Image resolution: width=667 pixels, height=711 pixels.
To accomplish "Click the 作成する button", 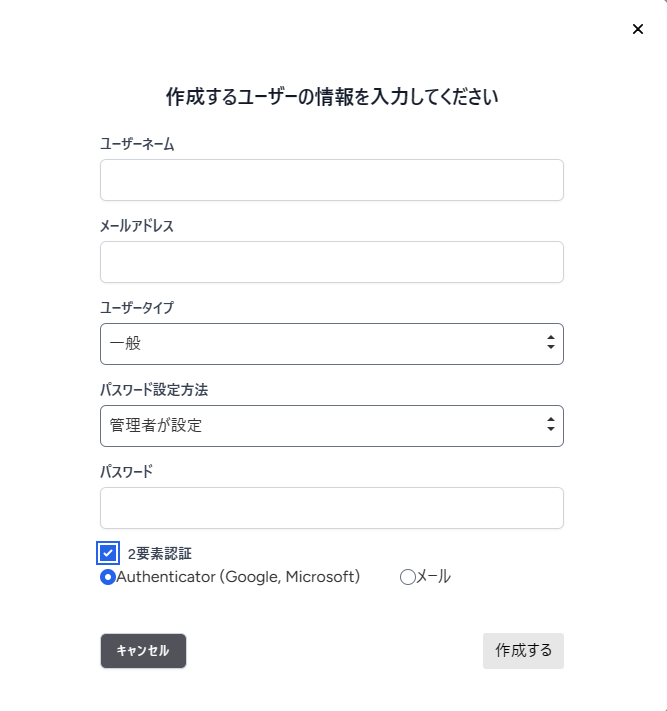I will [x=523, y=650].
